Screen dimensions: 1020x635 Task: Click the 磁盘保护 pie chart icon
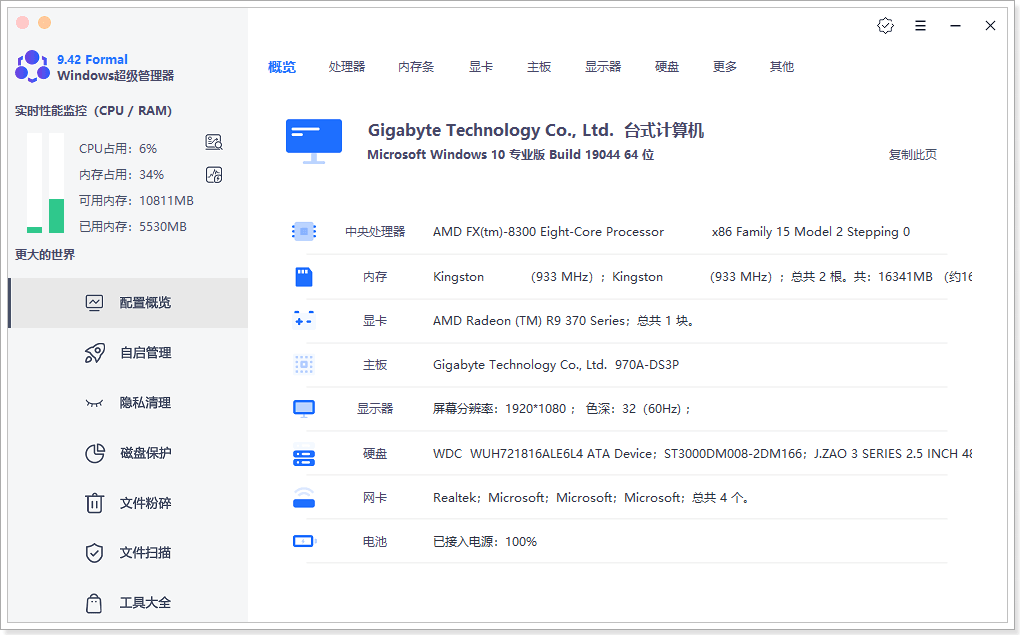[x=94, y=453]
